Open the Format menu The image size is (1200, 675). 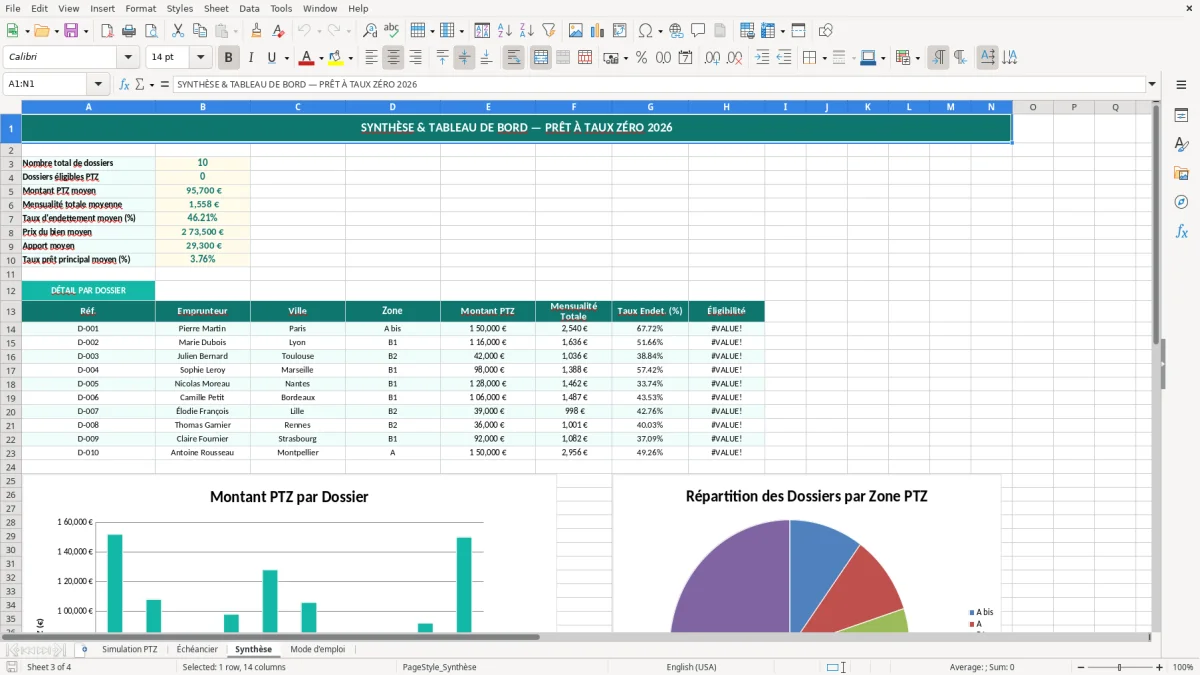pyautogui.click(x=140, y=8)
